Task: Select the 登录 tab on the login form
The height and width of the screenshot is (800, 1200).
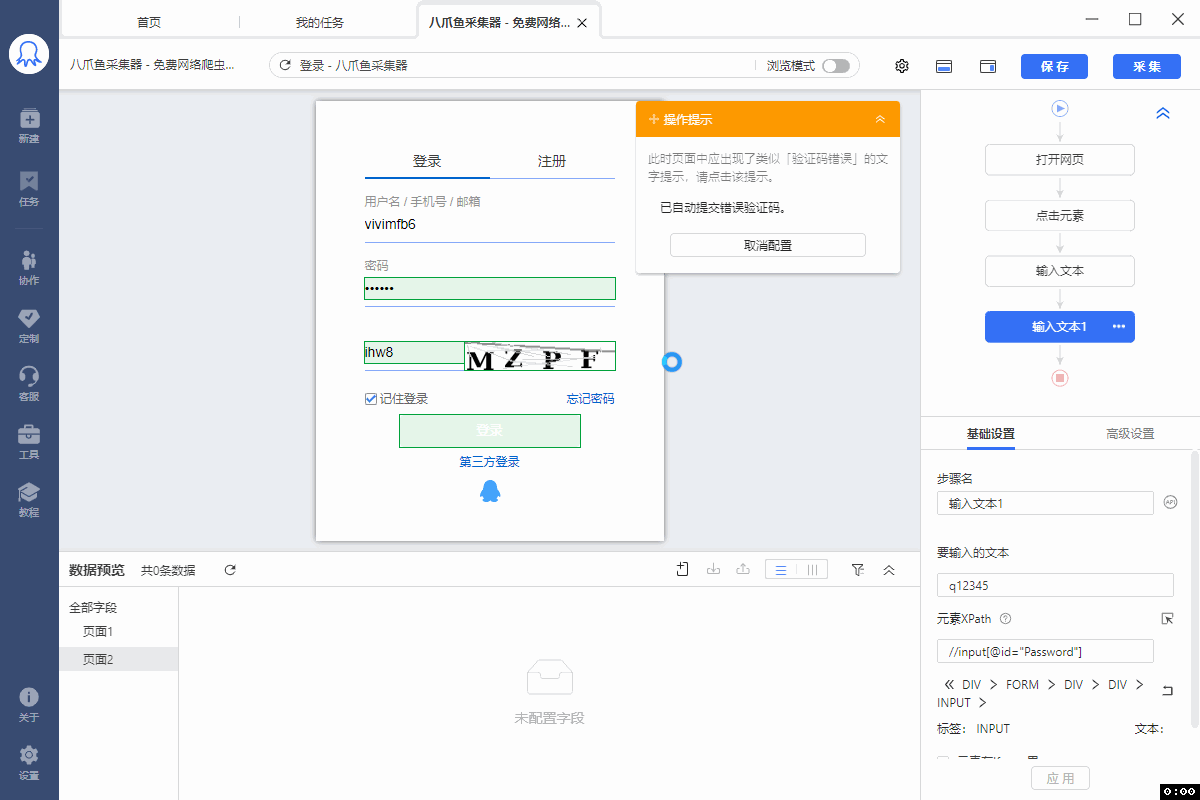Action: pyautogui.click(x=427, y=161)
